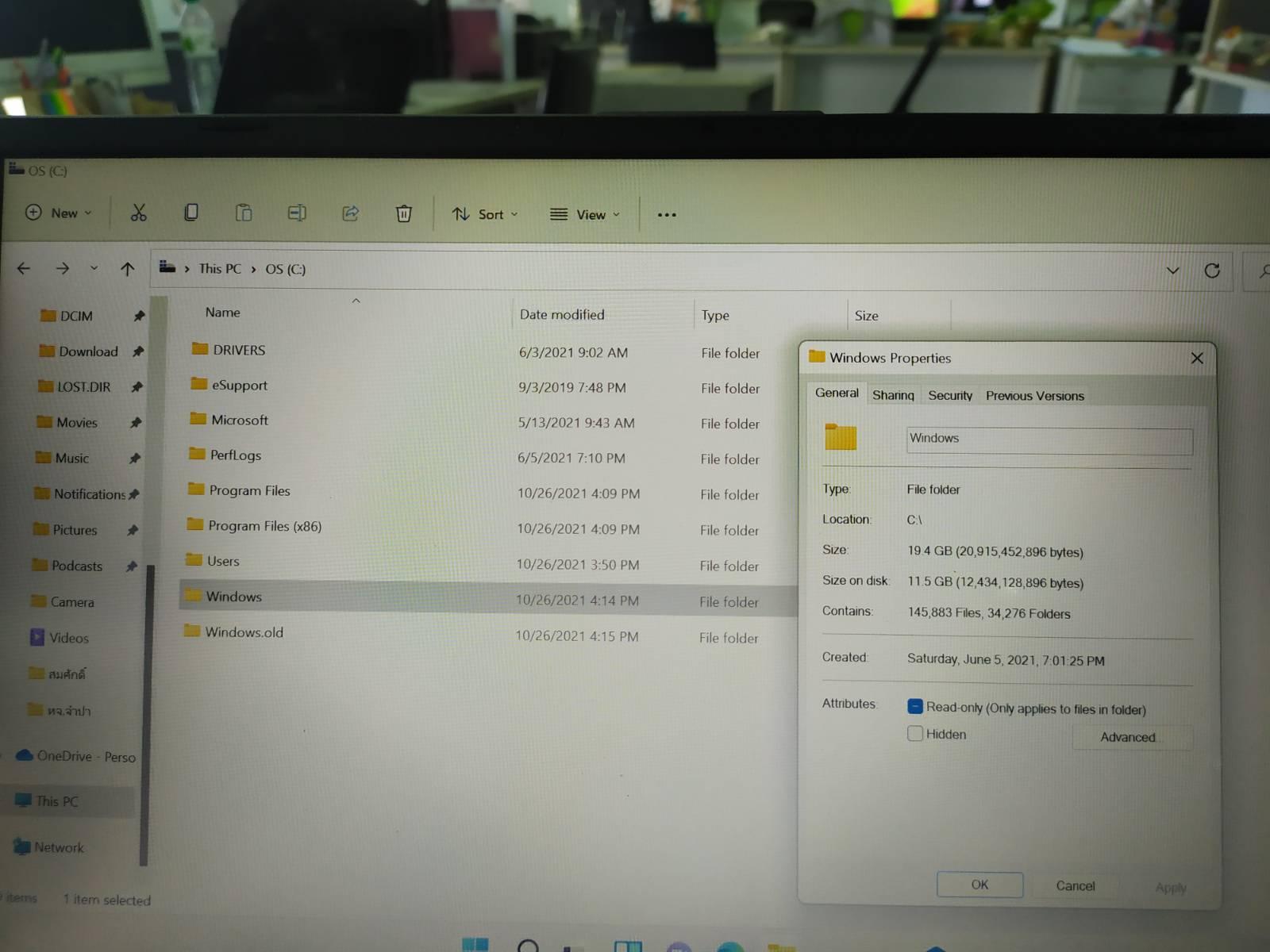Go up one level with up arrow

tap(127, 270)
